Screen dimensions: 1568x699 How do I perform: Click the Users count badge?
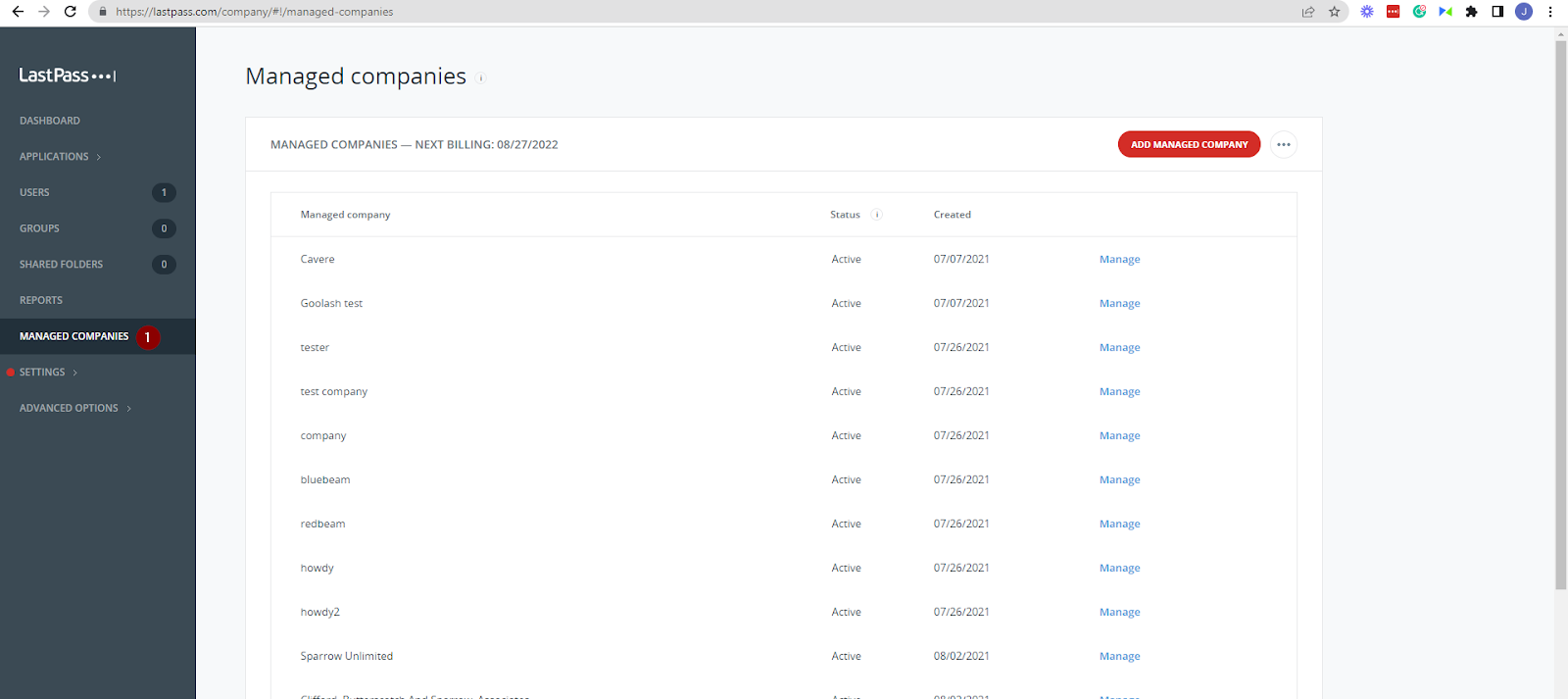point(164,192)
